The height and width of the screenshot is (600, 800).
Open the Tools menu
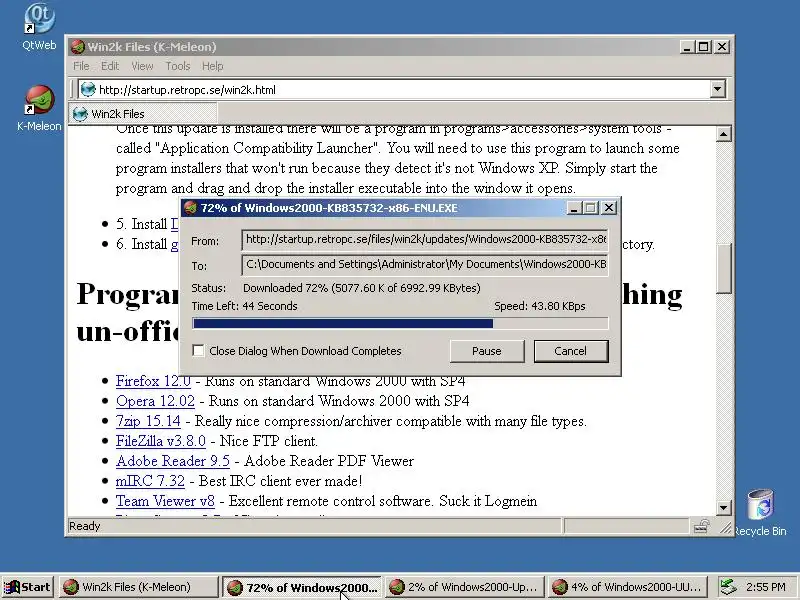178,66
